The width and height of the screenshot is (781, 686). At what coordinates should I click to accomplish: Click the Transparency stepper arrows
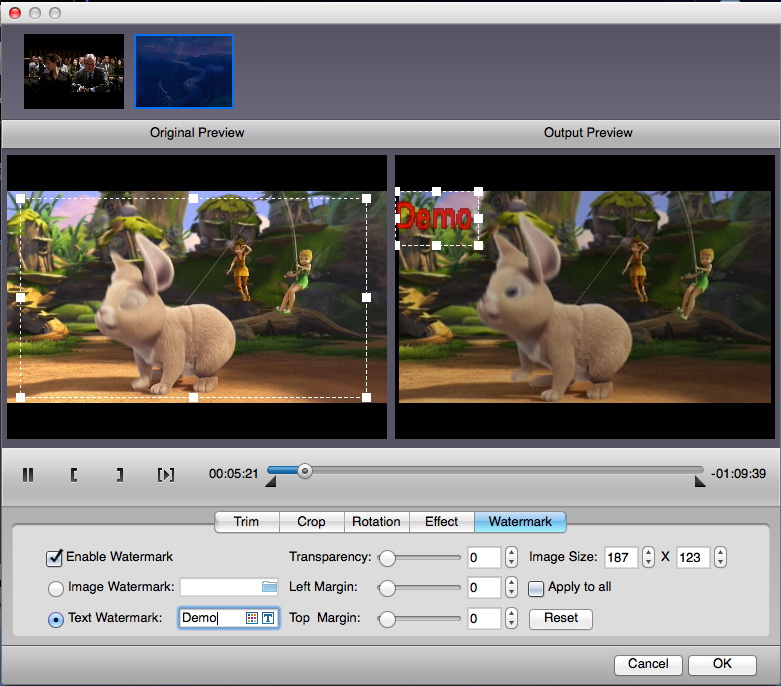pos(511,557)
